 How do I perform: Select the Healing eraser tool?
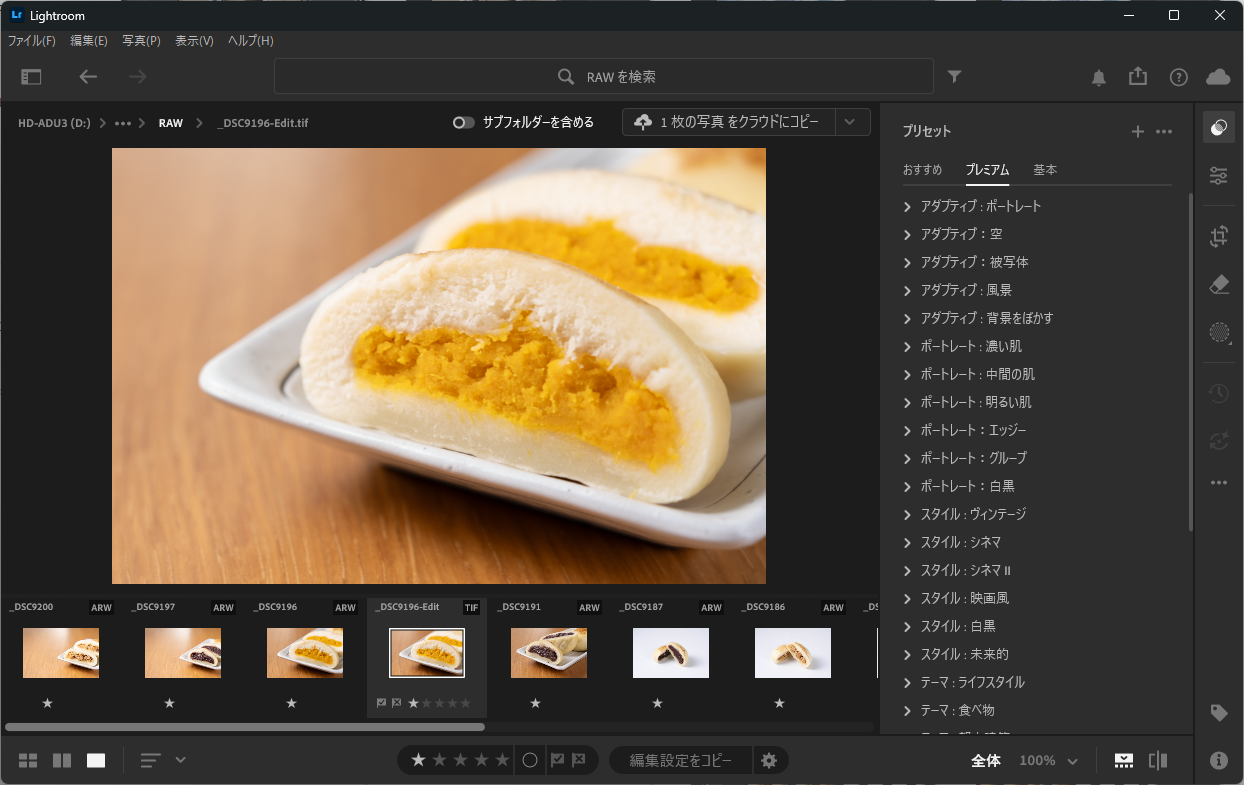[x=1218, y=285]
